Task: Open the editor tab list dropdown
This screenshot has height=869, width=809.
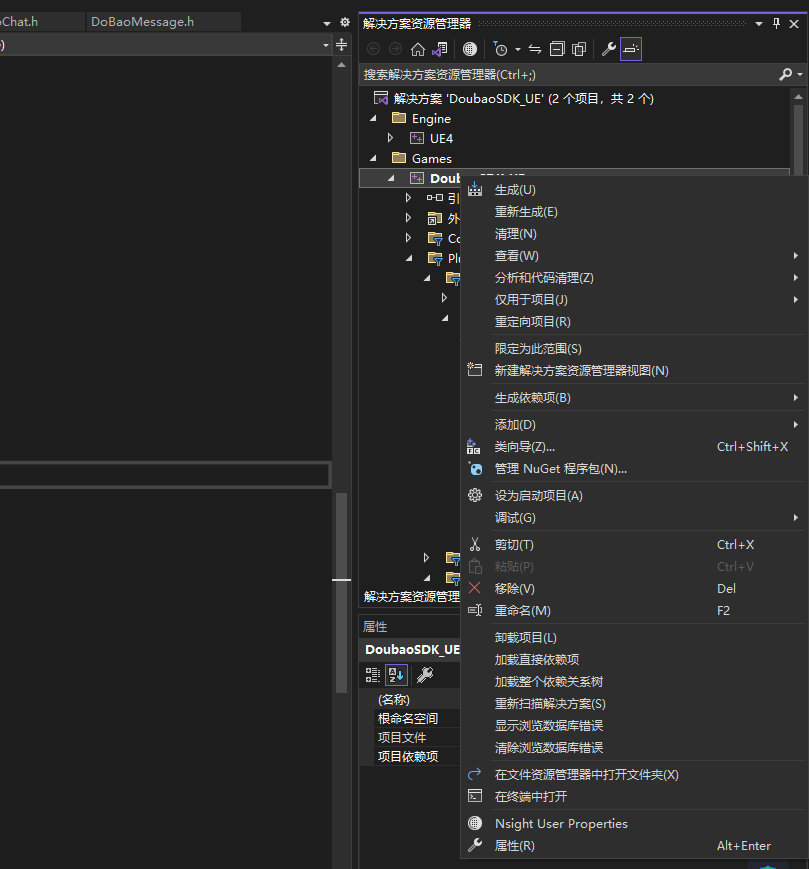Action: 327,23
